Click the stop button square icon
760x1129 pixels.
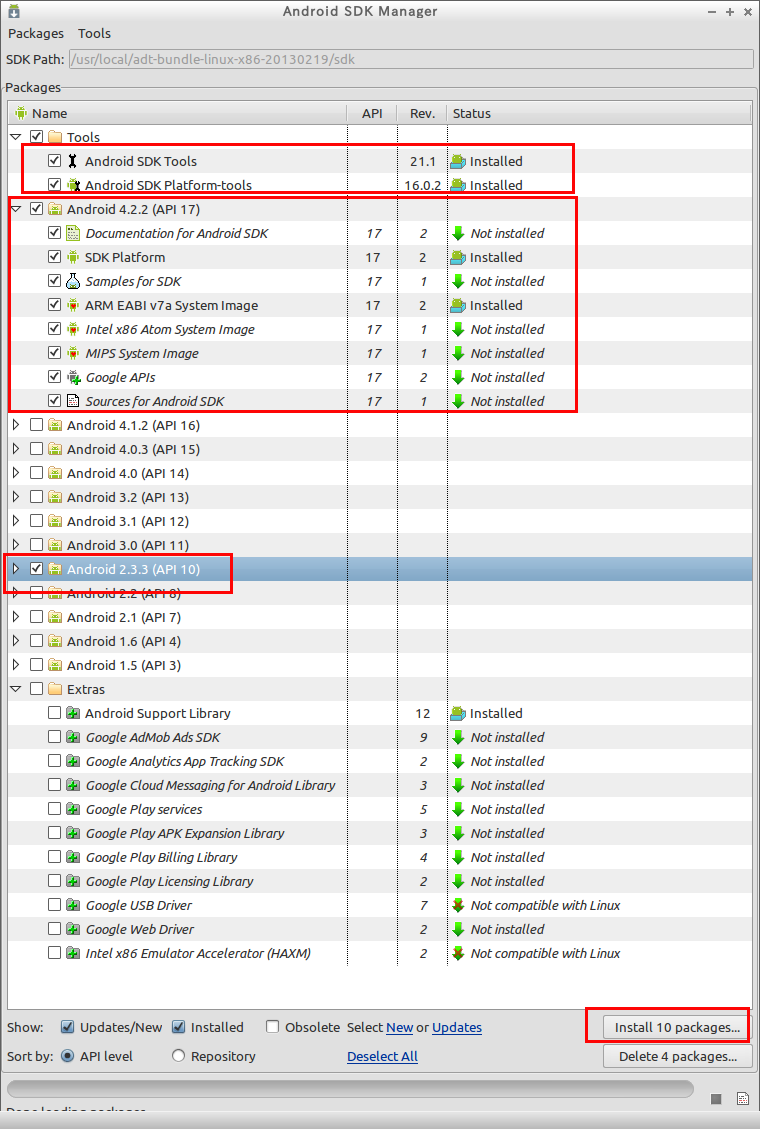tap(716, 1098)
